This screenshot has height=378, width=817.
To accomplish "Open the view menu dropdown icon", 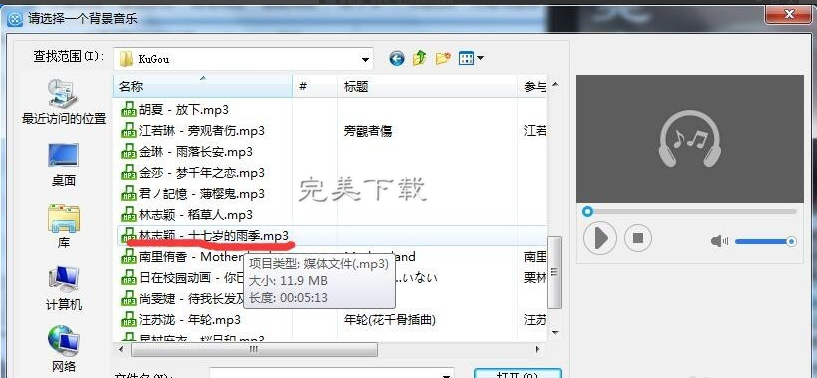I will (x=471, y=58).
